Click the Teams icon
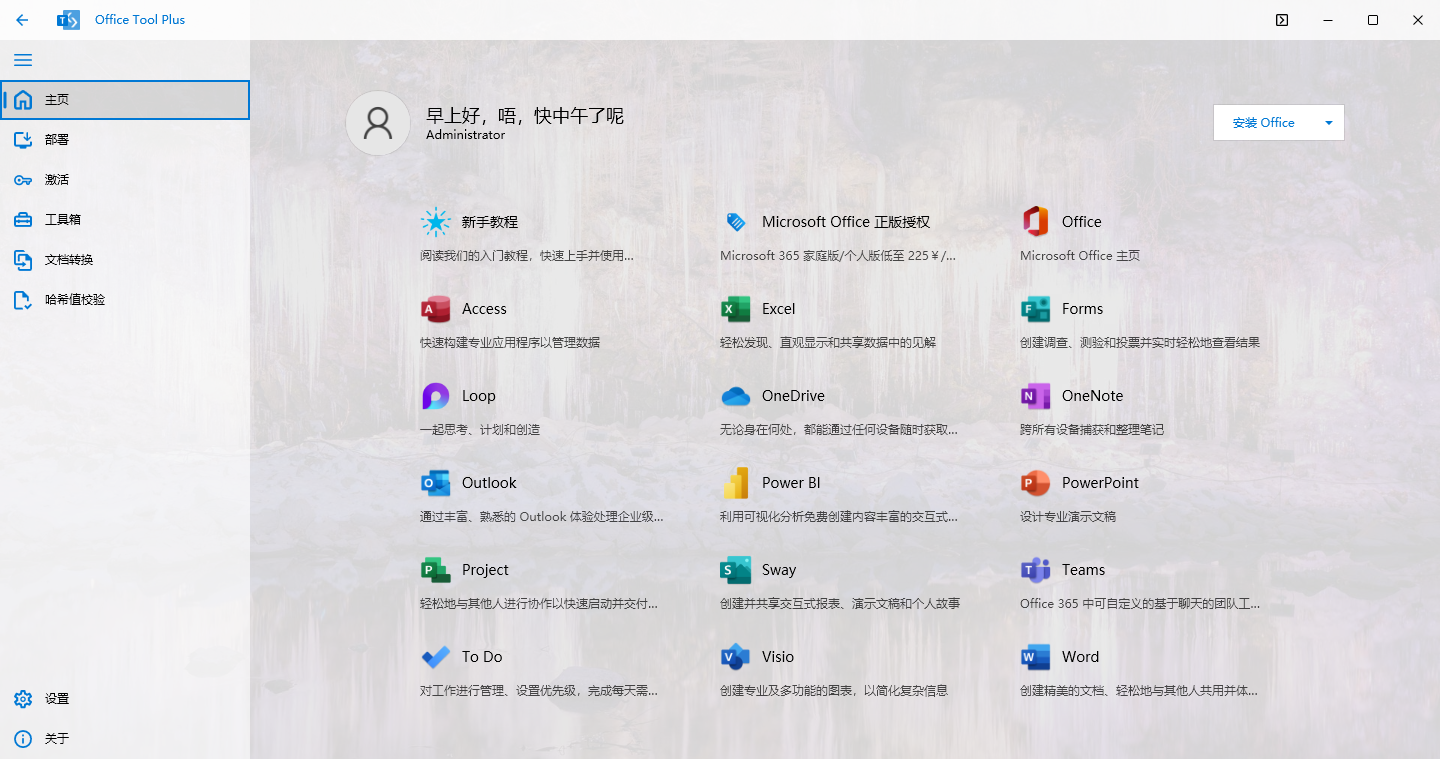1440x759 pixels. coord(1035,571)
